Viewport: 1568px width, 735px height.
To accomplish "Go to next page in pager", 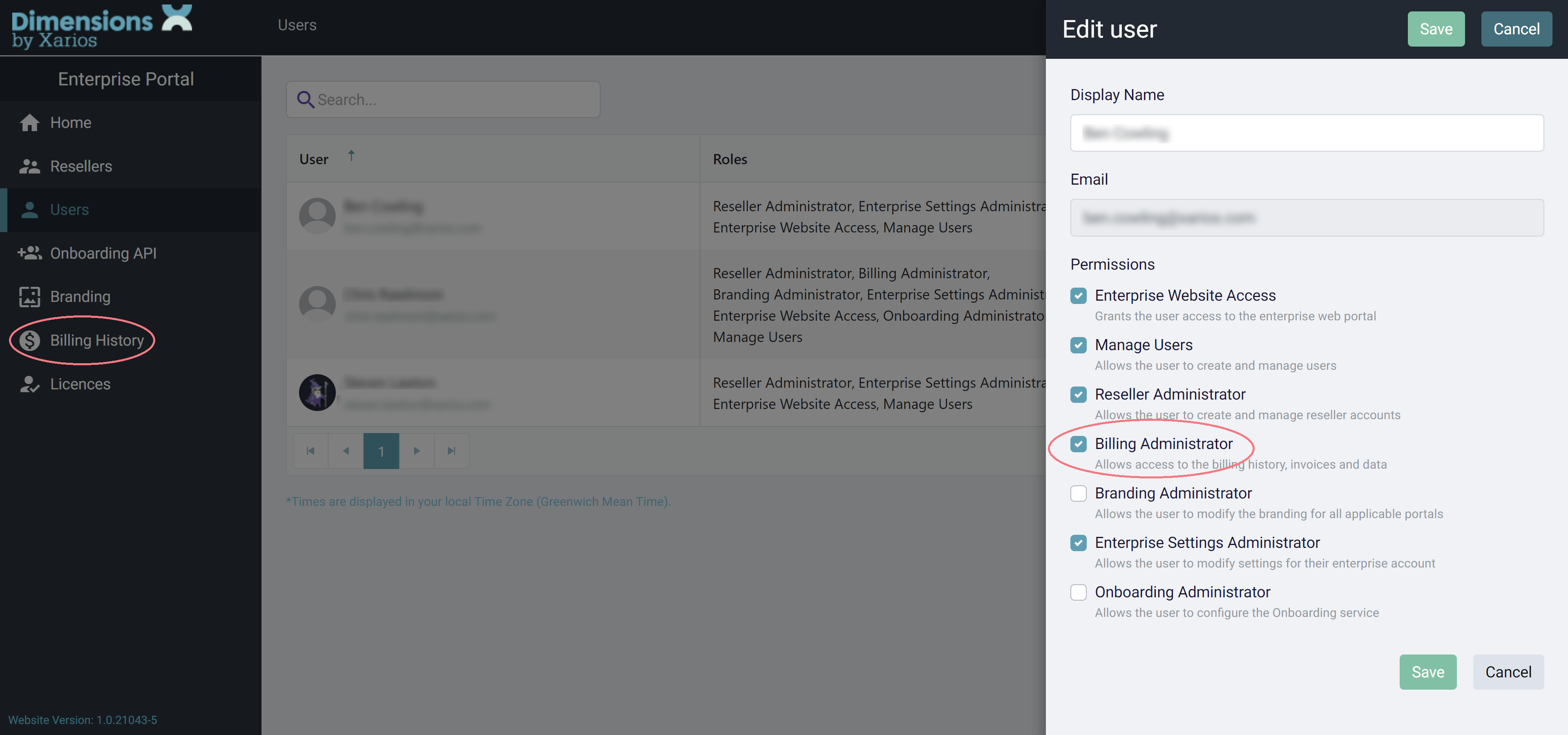I will pyautogui.click(x=417, y=451).
